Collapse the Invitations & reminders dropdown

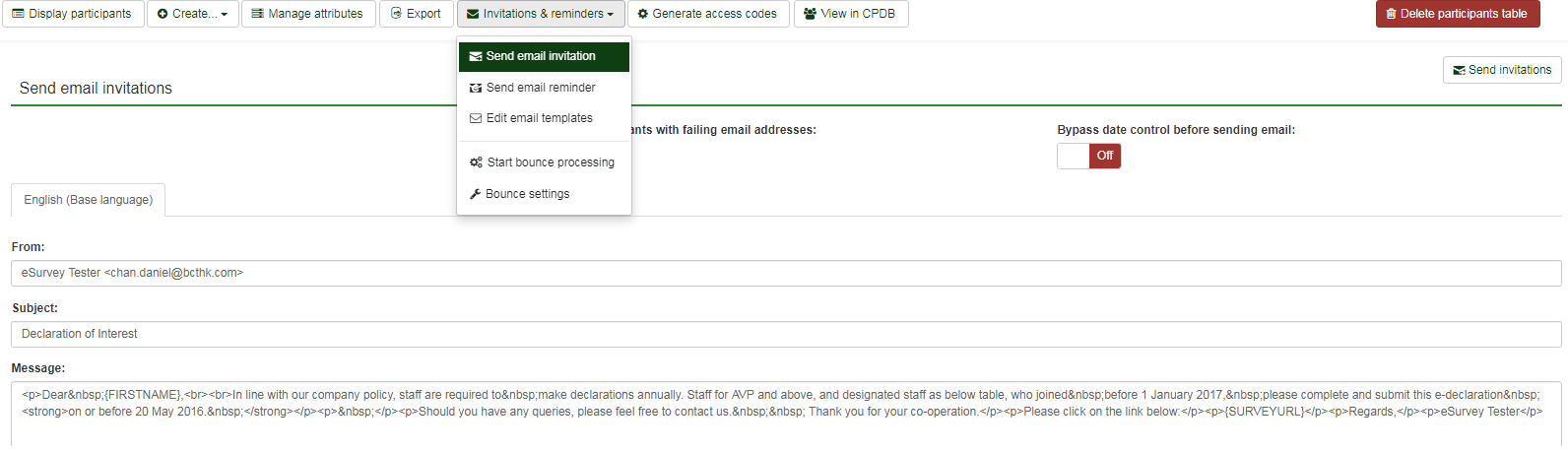click(x=541, y=14)
